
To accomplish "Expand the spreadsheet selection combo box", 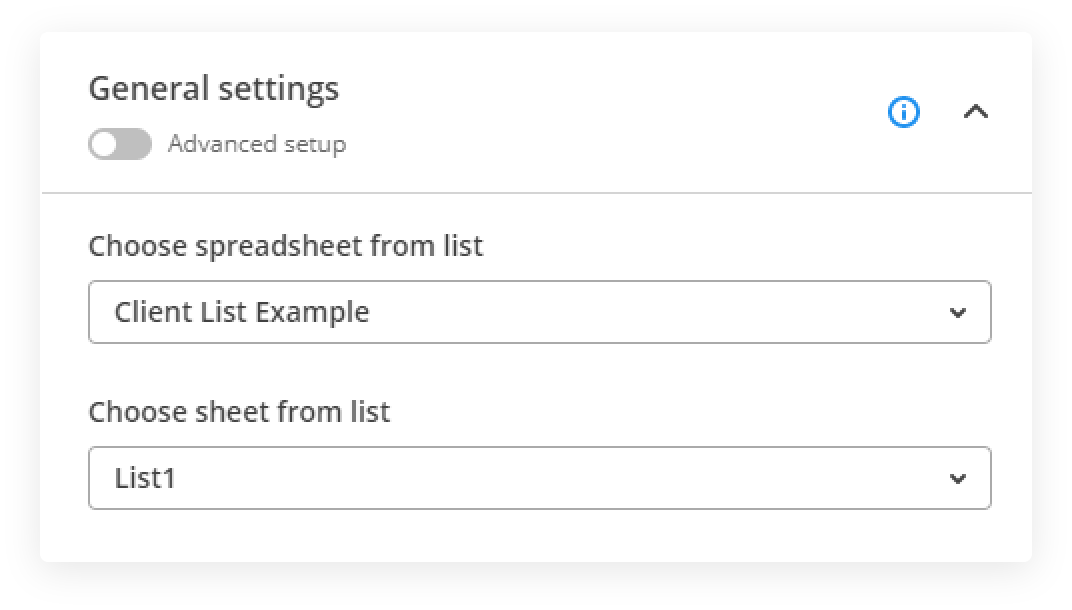I will 539,312.
